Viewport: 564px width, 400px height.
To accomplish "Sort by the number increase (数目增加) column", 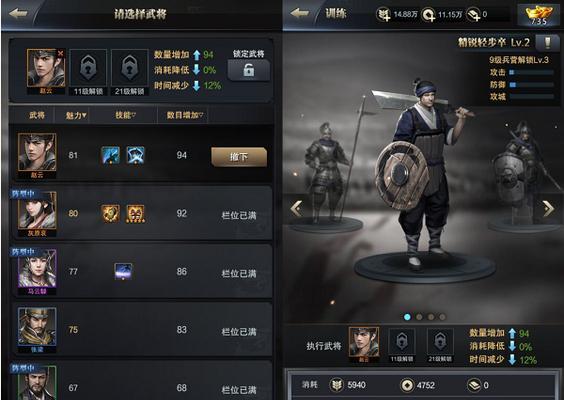I will [x=185, y=115].
